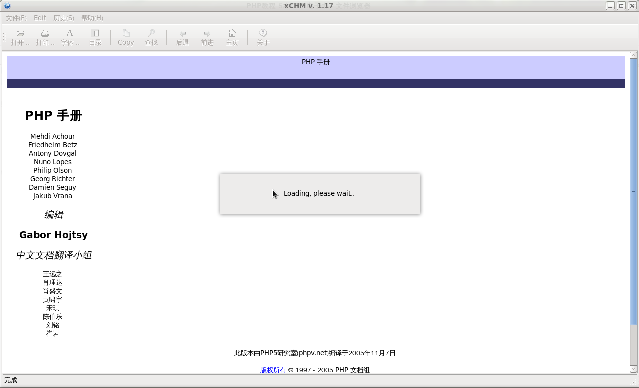Open the 文件(F) File menu
This screenshot has width=639, height=388.
[x=15, y=18]
